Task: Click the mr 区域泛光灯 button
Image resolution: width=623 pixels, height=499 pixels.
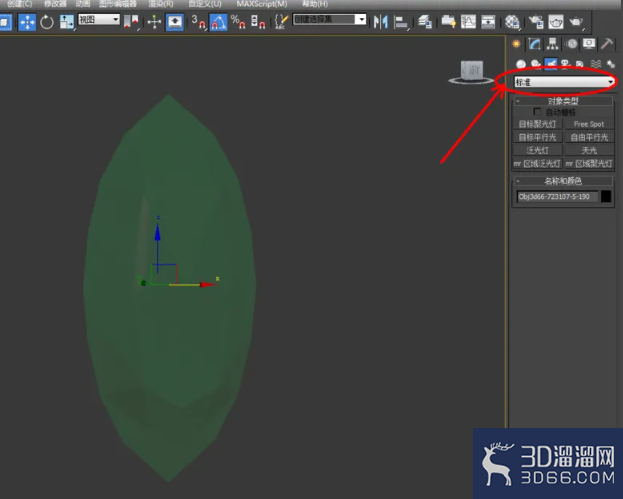Action: 538,163
